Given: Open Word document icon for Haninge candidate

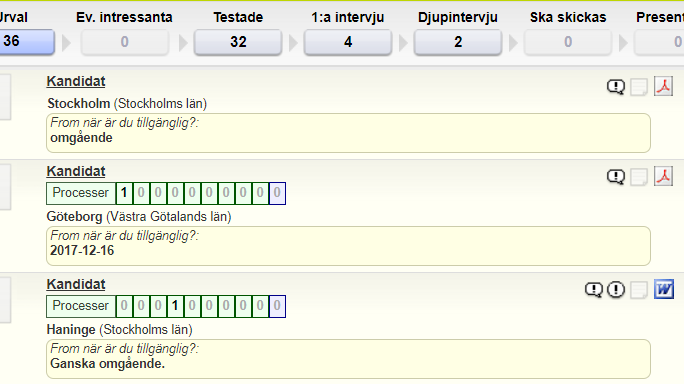Looking at the screenshot, I should [x=664, y=289].
